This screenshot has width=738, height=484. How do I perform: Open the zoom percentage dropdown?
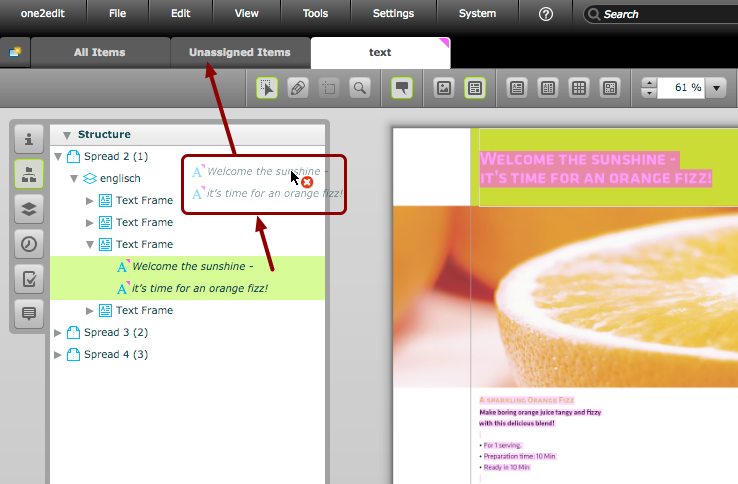716,88
